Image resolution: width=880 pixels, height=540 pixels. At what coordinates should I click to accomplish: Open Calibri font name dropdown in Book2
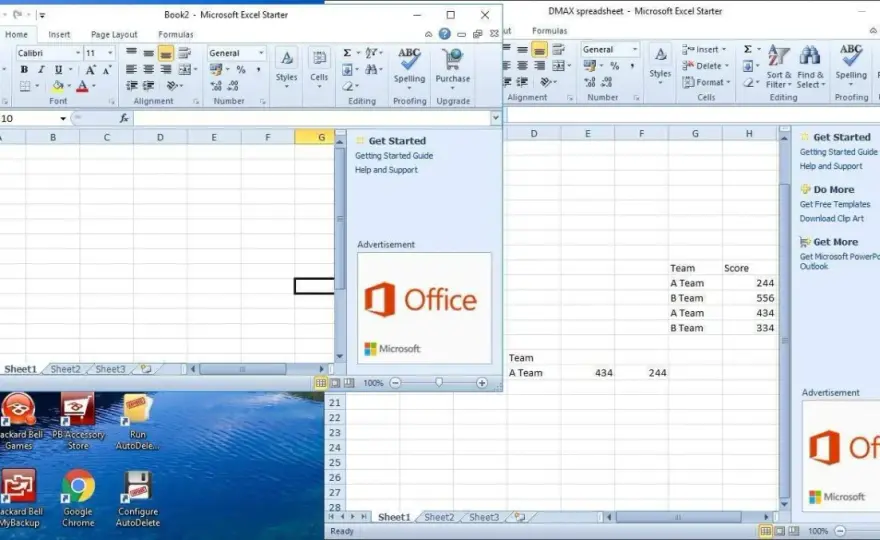[x=78, y=53]
